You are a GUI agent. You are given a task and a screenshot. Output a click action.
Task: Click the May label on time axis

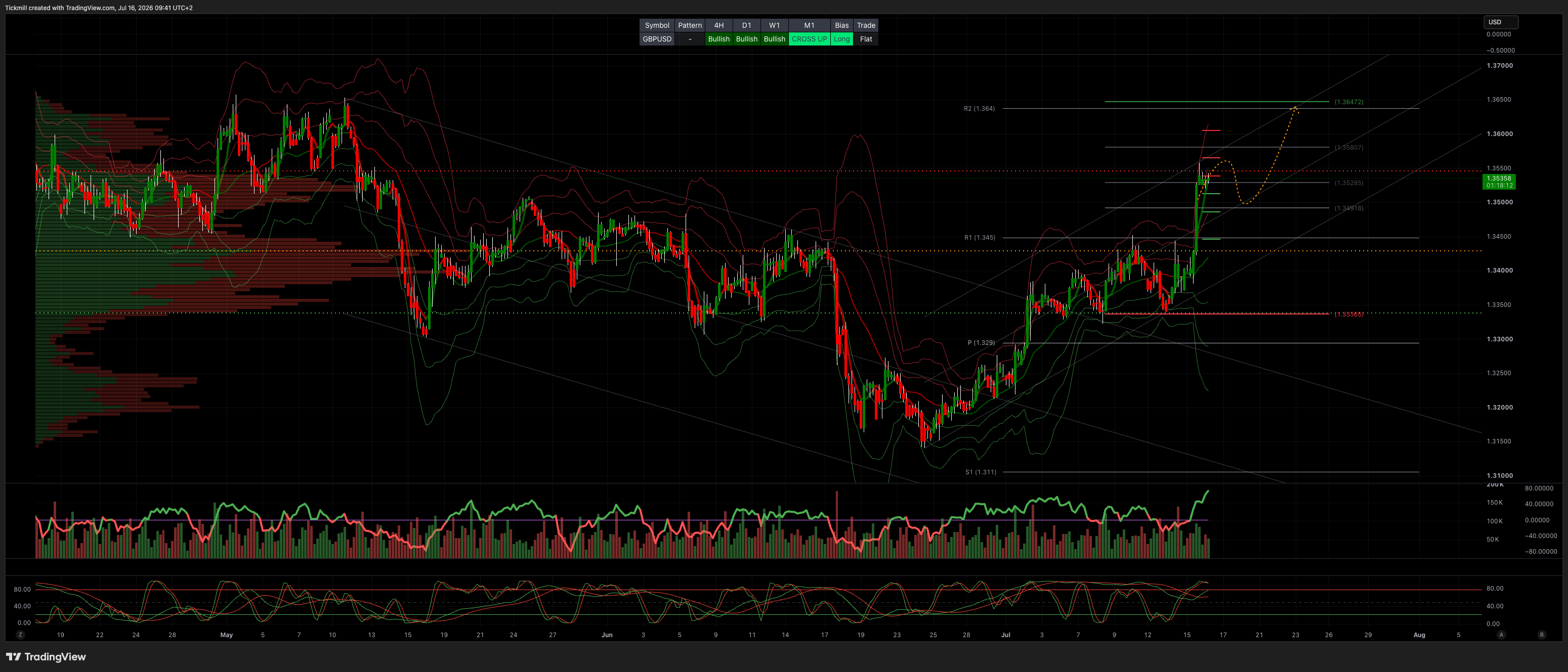(x=227, y=635)
